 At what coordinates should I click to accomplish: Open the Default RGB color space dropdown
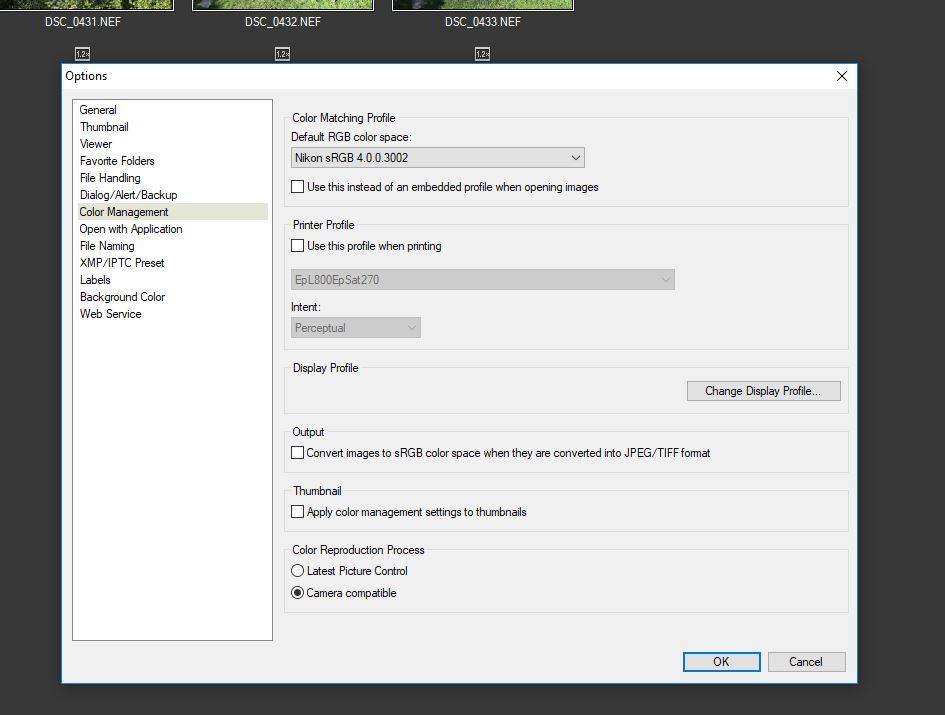438,158
